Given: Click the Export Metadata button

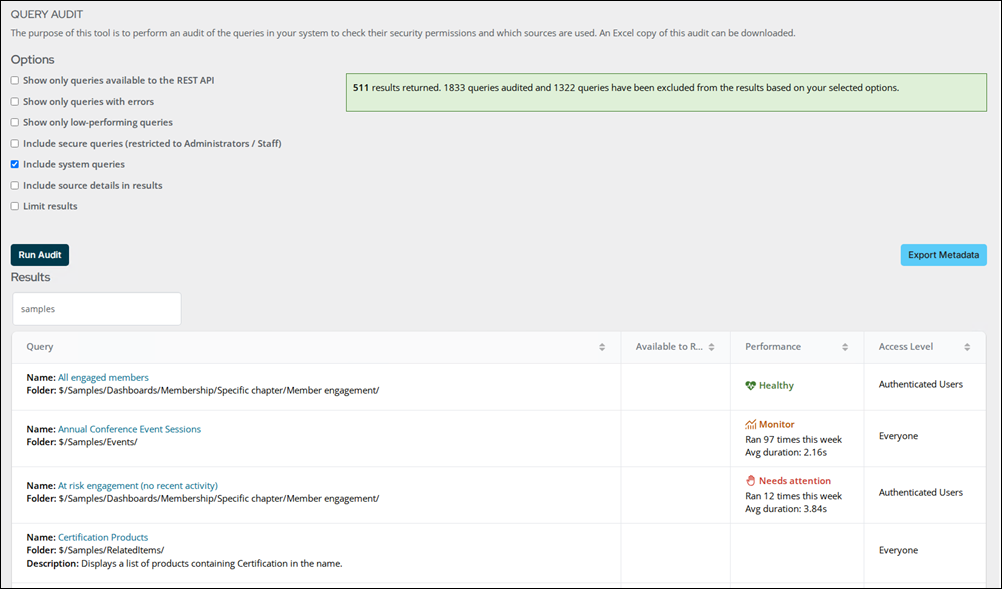Looking at the screenshot, I should pos(943,255).
